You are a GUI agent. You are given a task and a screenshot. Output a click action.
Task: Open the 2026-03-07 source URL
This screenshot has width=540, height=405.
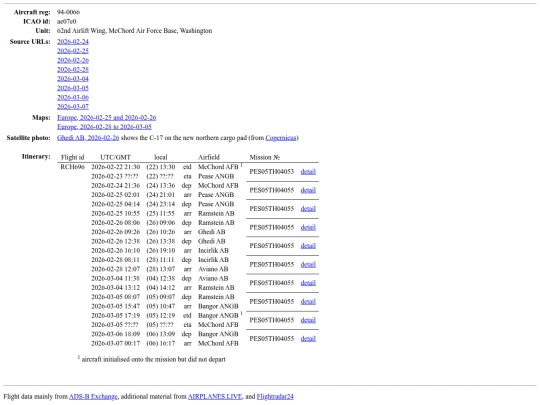coord(73,107)
